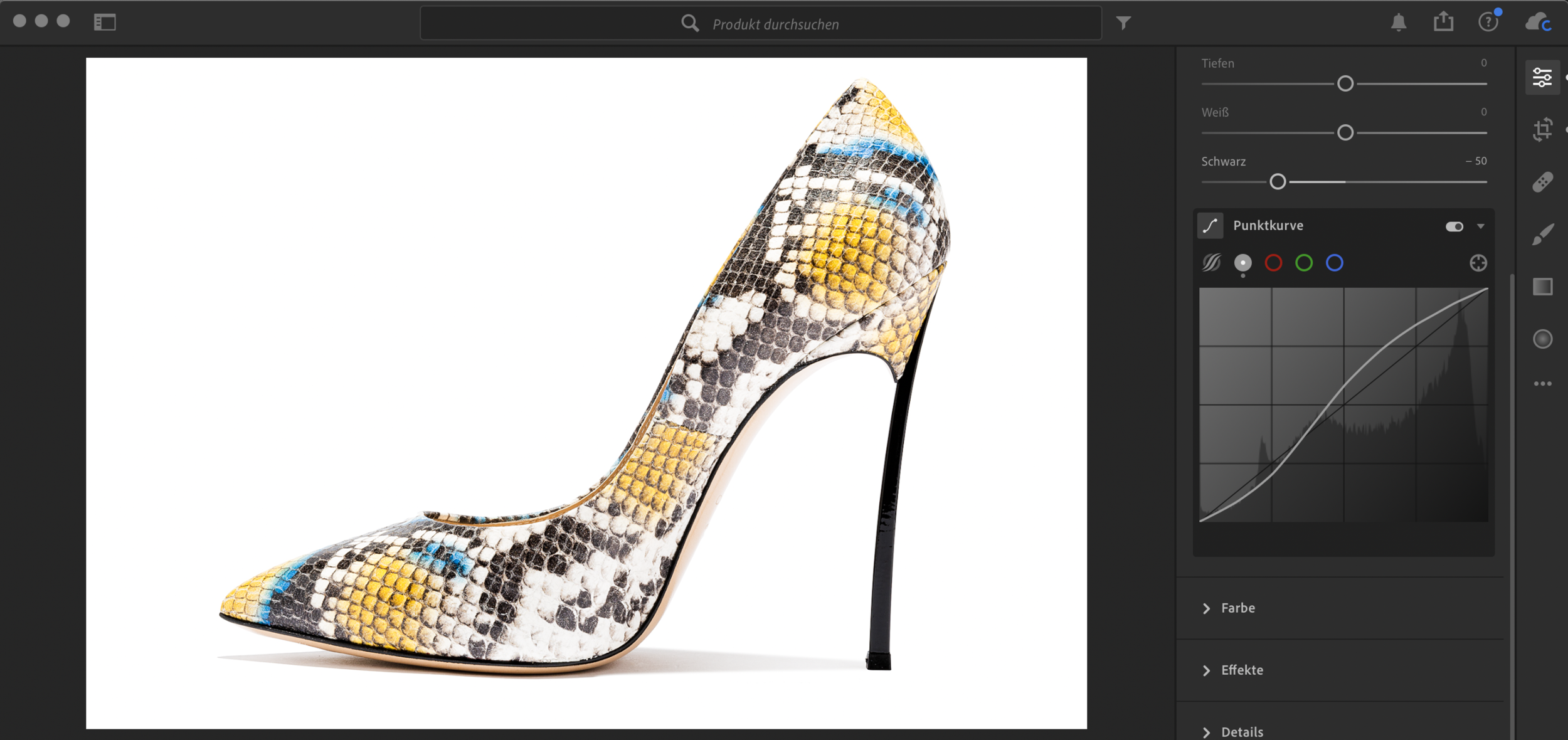Select the blue channel curve
Viewport: 1568px width, 740px height.
pos(1334,263)
